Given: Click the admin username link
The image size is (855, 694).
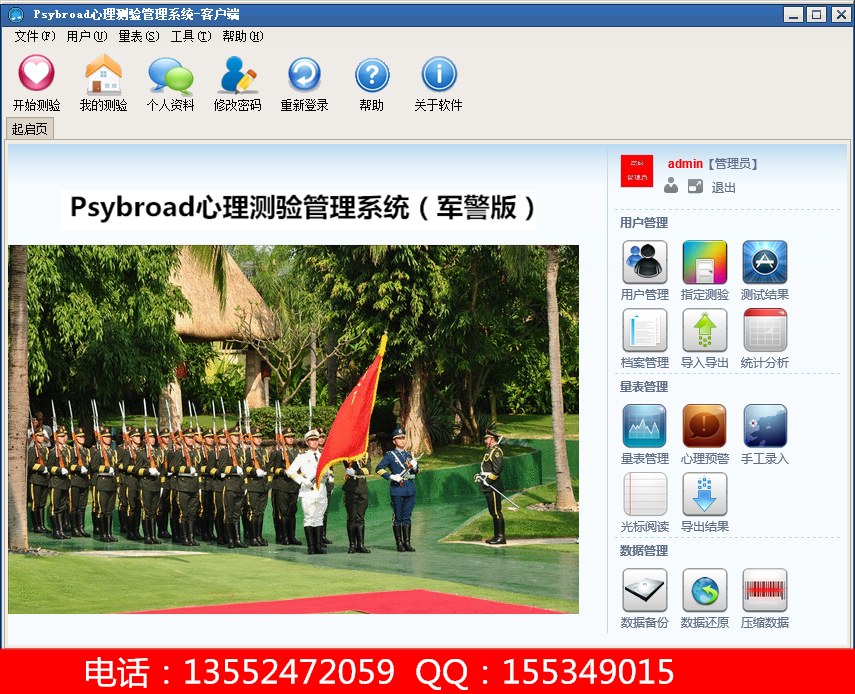Looking at the screenshot, I should pos(685,164).
